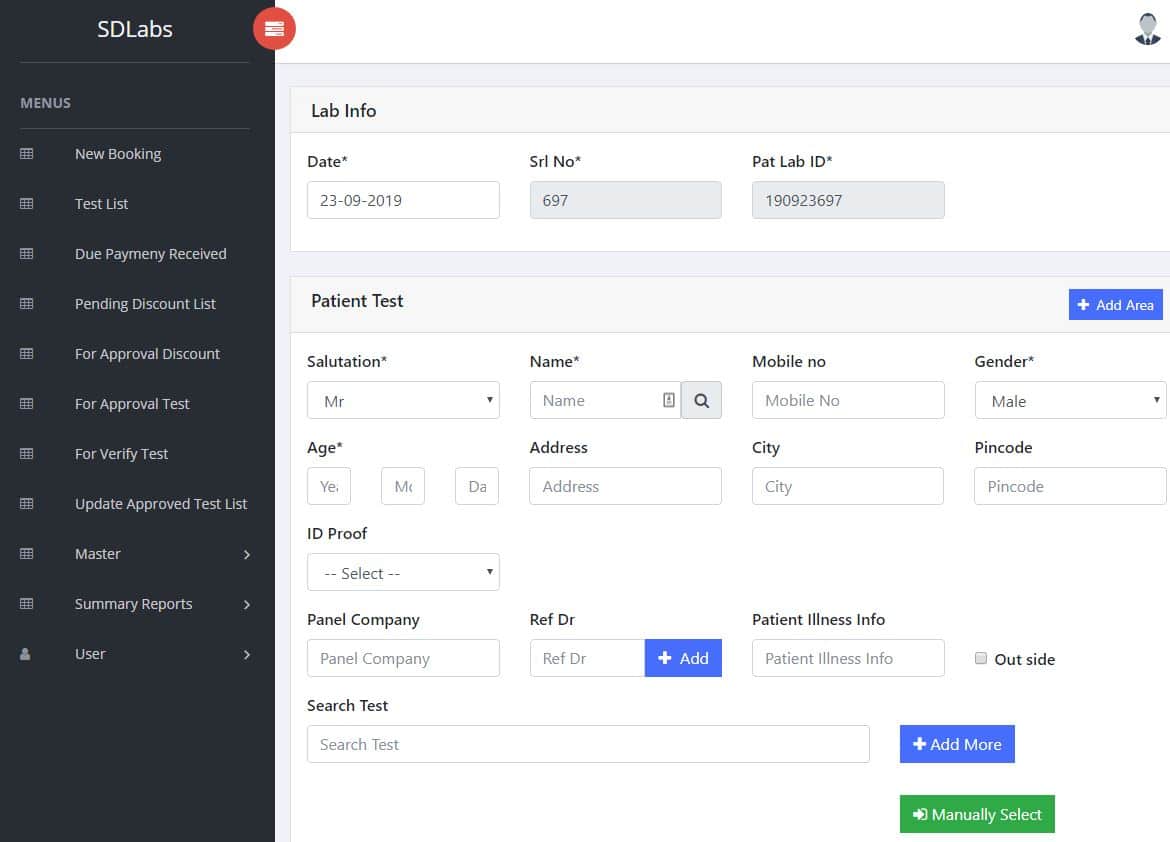Viewport: 1170px width, 842px height.
Task: Click the grid icon beside Test List
Action: point(27,204)
